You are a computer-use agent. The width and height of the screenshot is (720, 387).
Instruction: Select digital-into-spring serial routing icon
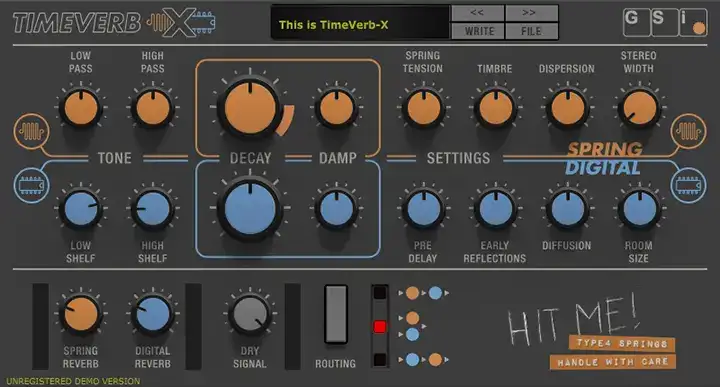point(424,359)
